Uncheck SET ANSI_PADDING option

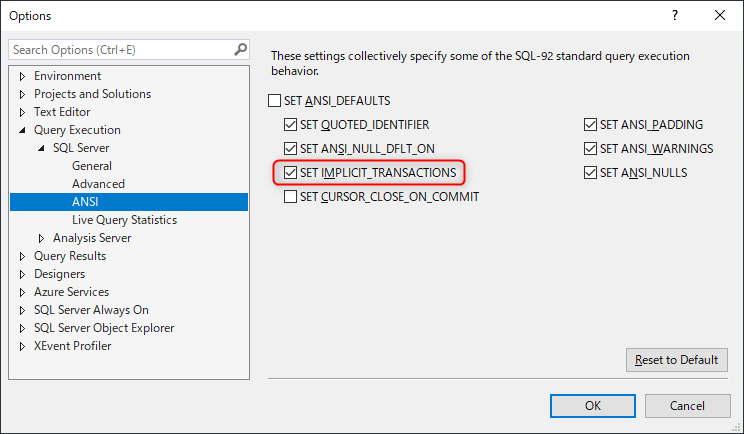click(x=591, y=125)
